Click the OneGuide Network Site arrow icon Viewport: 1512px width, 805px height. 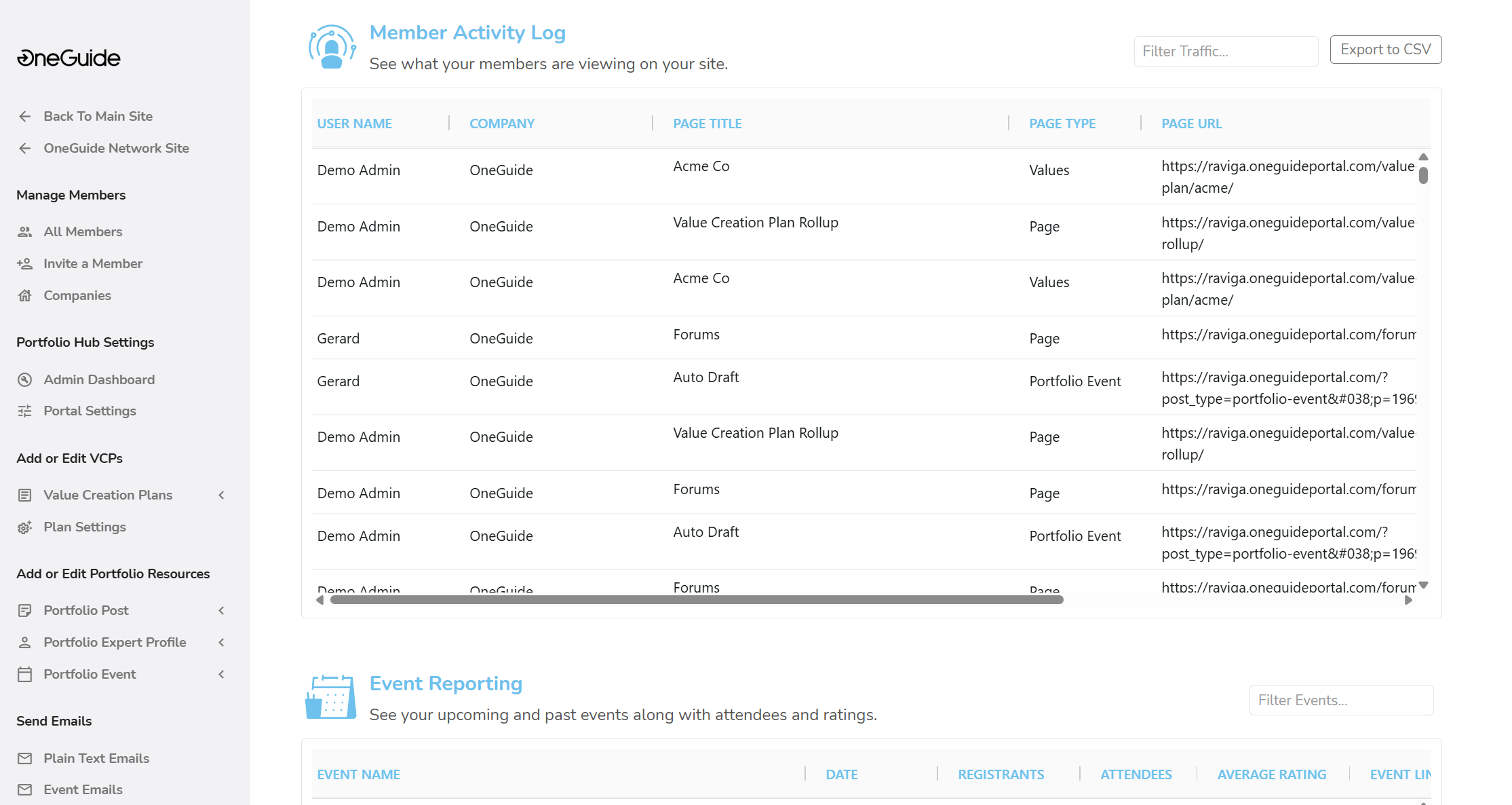(x=25, y=148)
